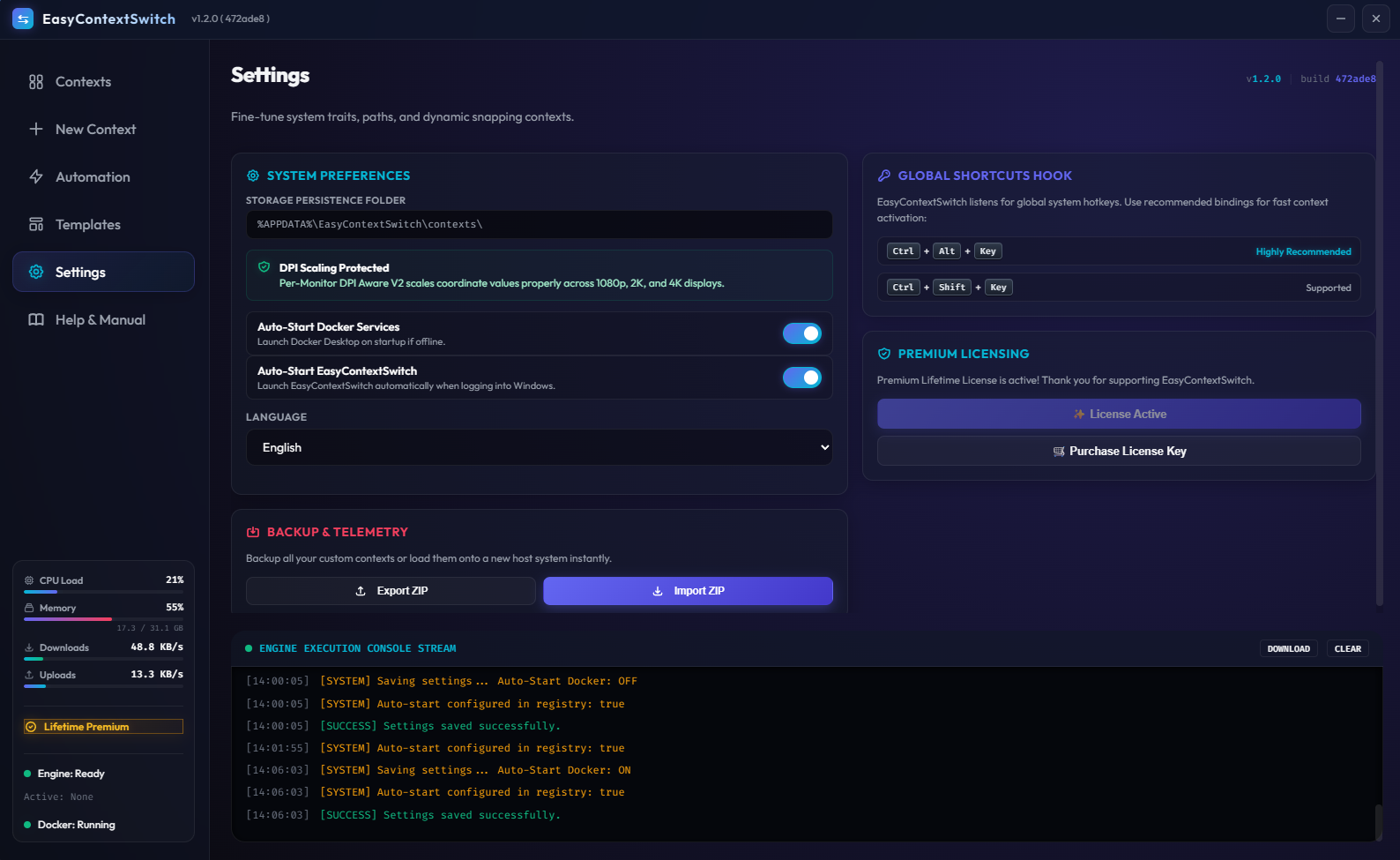Click the CPU Load progress bar

[103, 592]
